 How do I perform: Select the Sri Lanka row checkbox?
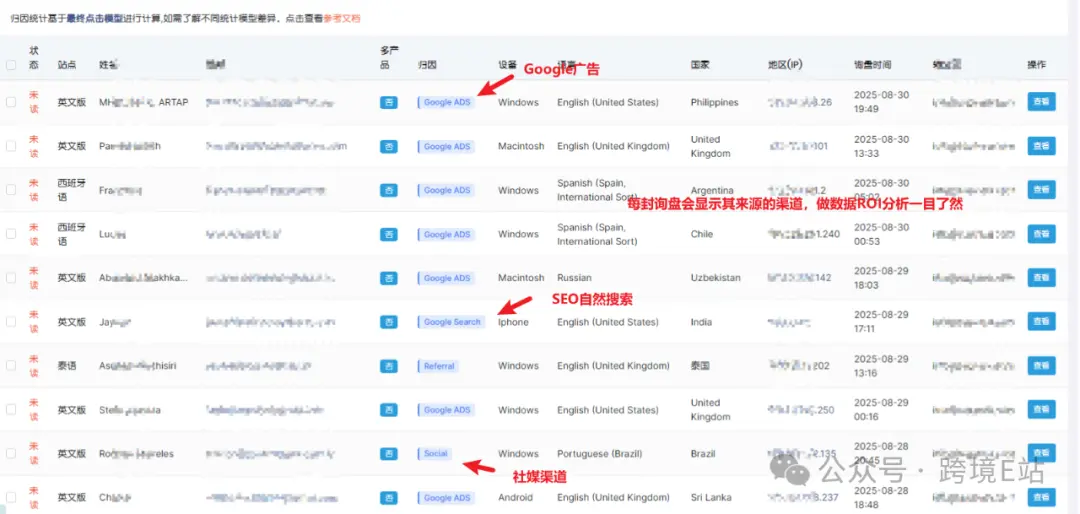10,497
